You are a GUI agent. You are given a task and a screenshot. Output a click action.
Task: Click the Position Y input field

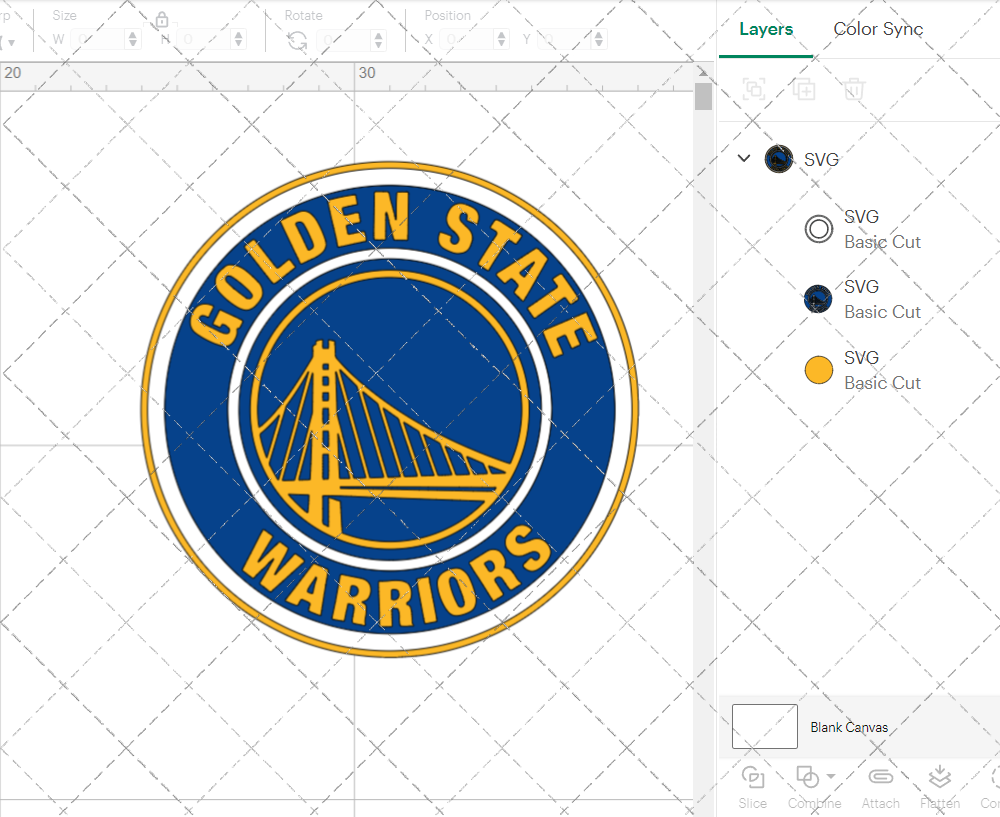point(564,40)
